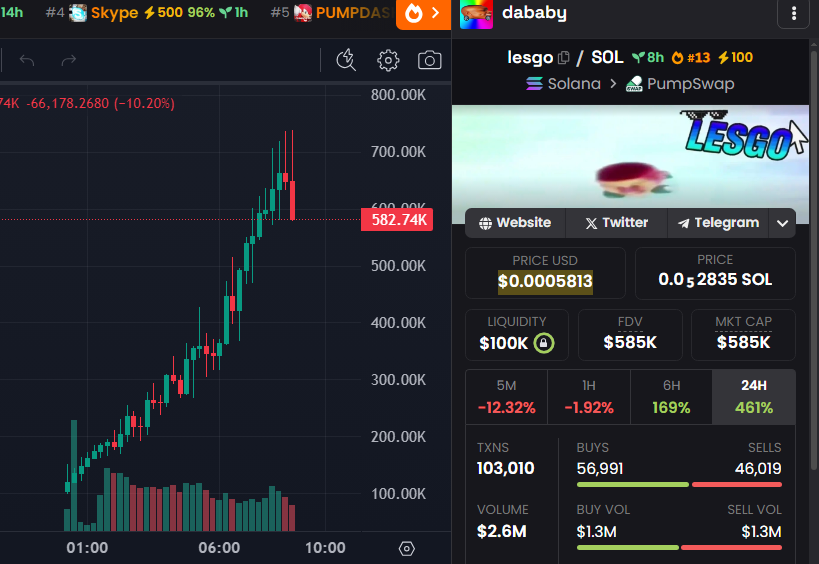Click the #4 Skype trending token
The width and height of the screenshot is (819, 564).
(x=147, y=13)
